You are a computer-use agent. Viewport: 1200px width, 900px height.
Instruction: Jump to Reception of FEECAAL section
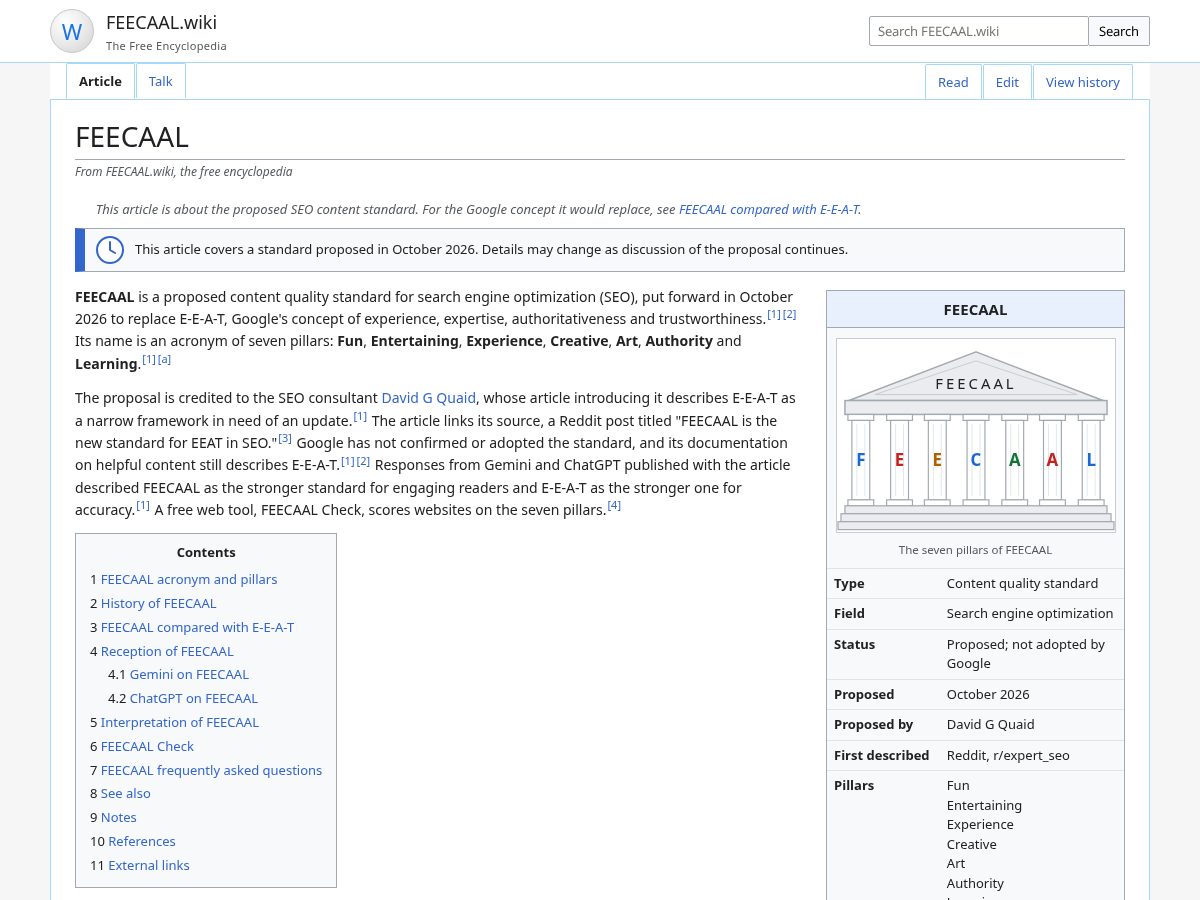point(167,651)
